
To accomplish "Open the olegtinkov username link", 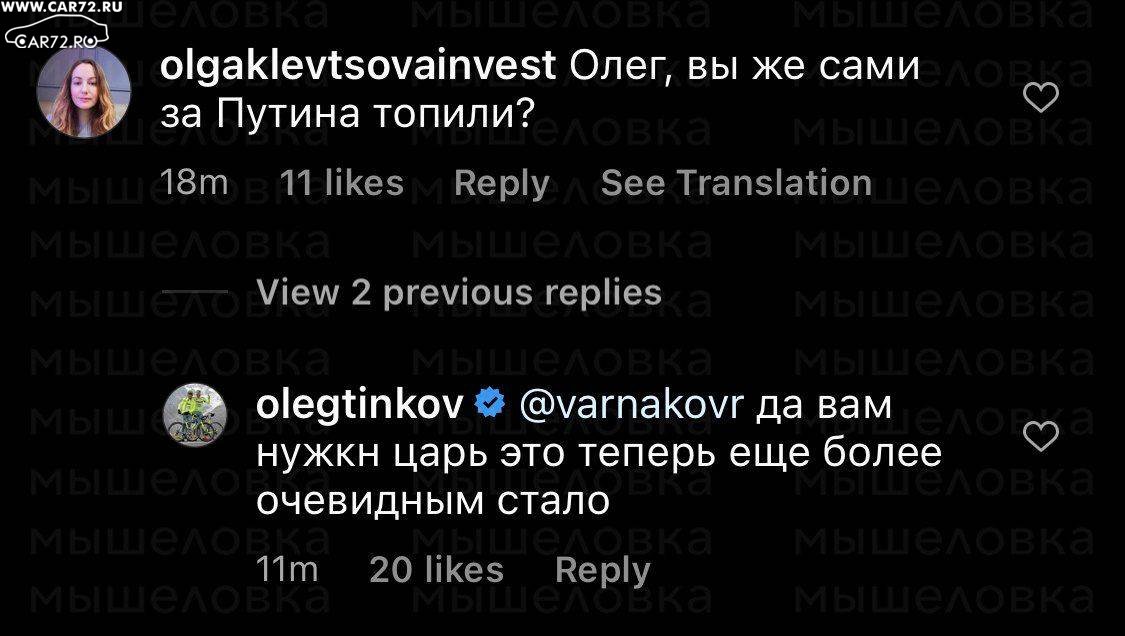I will point(359,405).
